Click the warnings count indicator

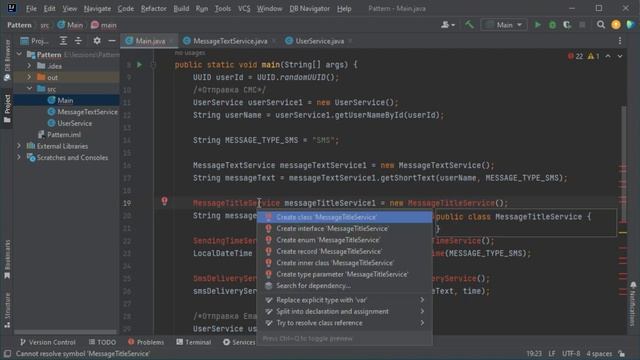pos(593,56)
